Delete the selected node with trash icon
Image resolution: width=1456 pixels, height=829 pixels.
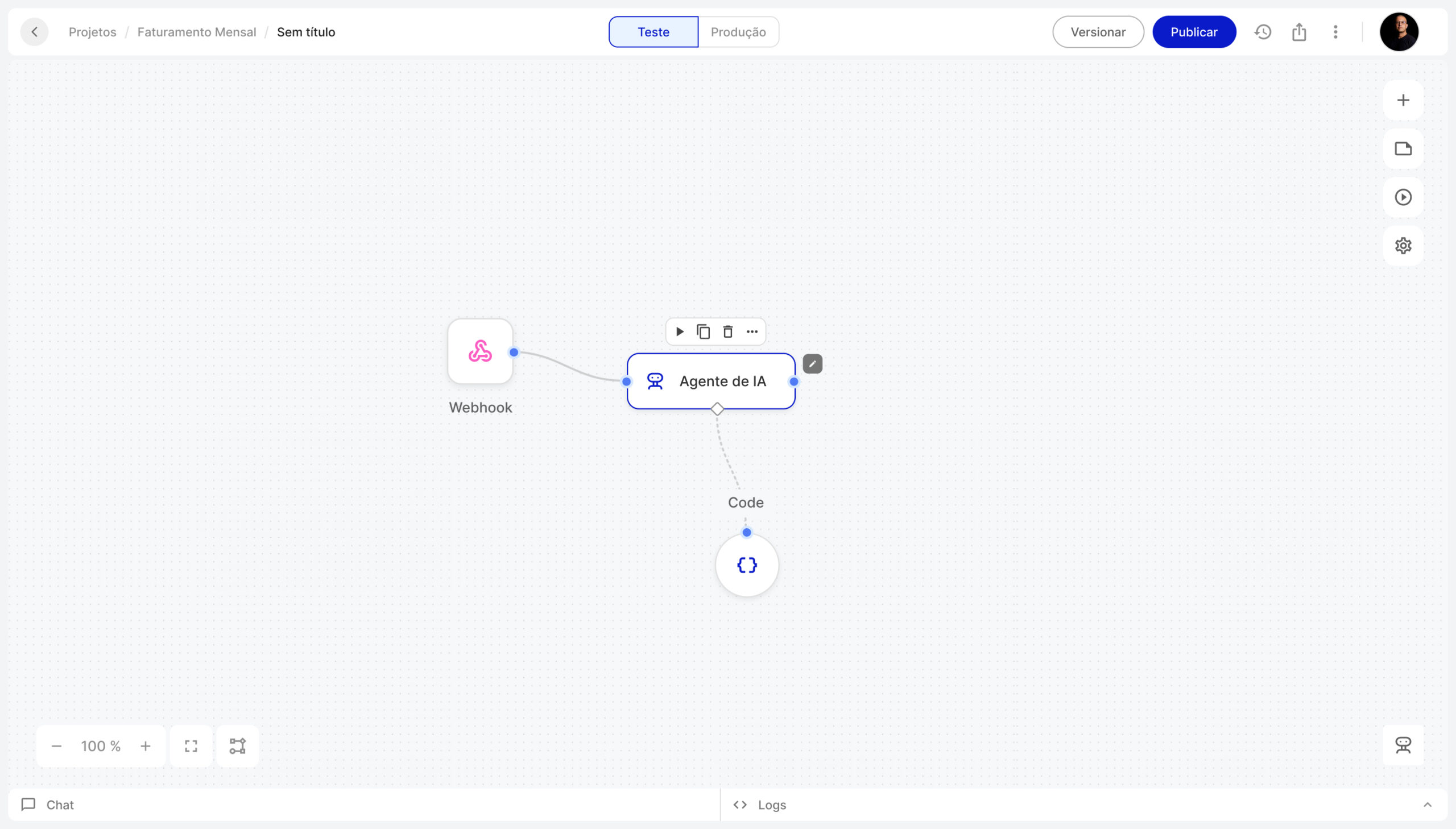[727, 331]
